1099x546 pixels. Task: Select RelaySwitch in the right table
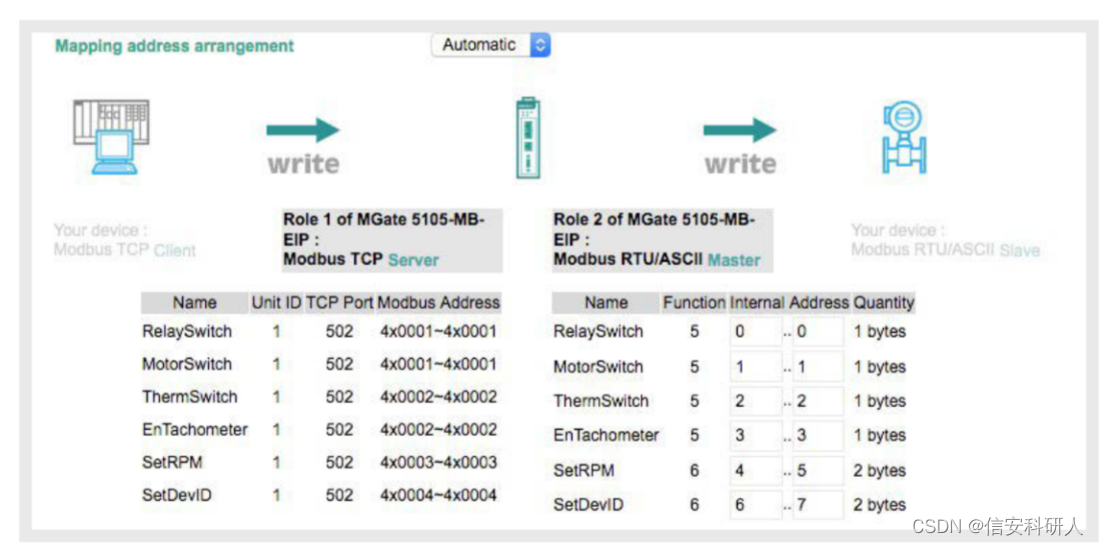(598, 332)
